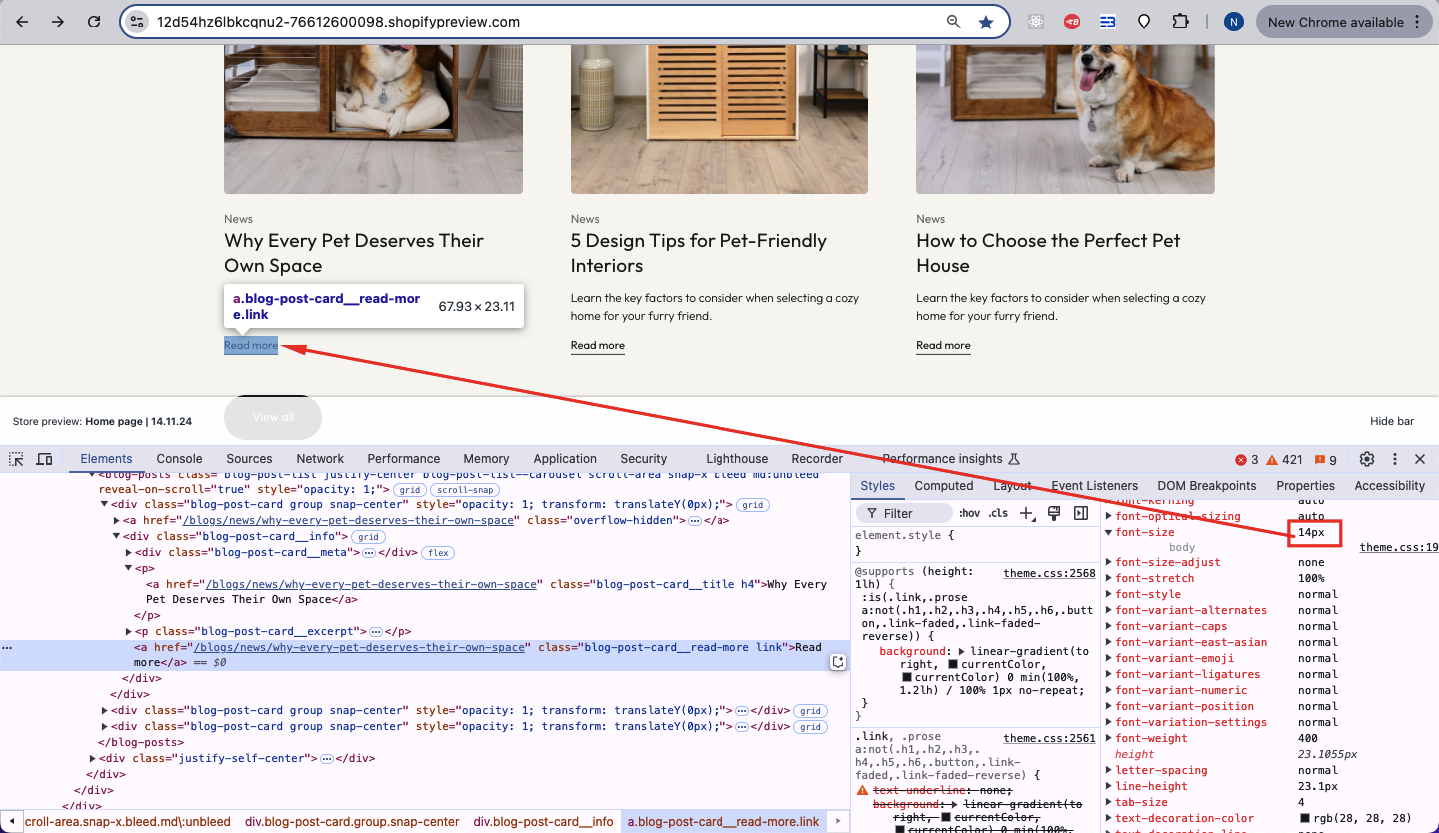This screenshot has height=833, width=1439.
Task: Open the Computed styles tab
Action: pyautogui.click(x=944, y=486)
